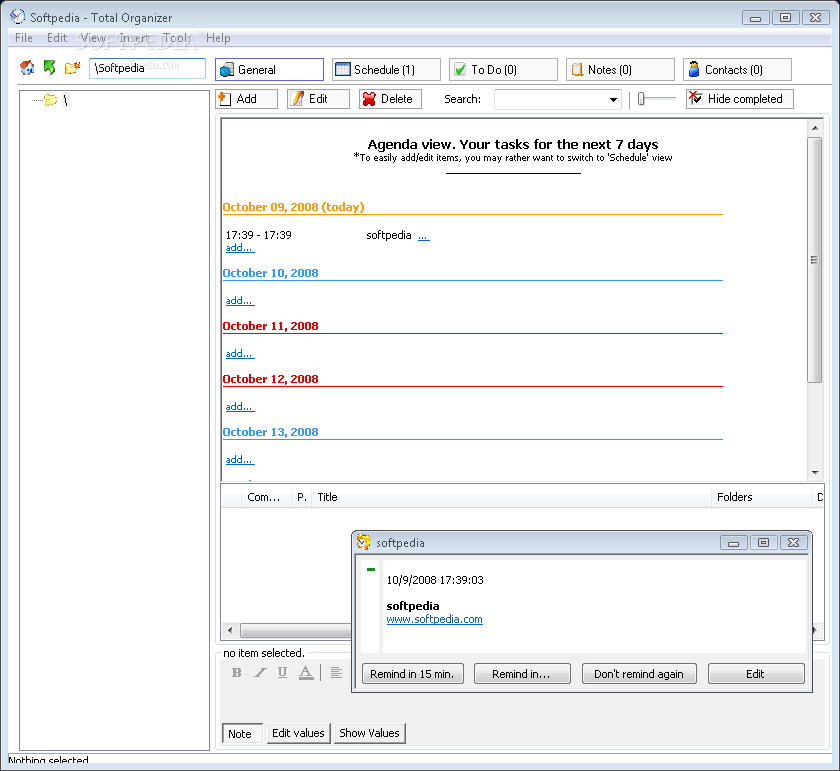
Task: Click the list horizontal scroll left arrow
Action: pyautogui.click(x=230, y=630)
